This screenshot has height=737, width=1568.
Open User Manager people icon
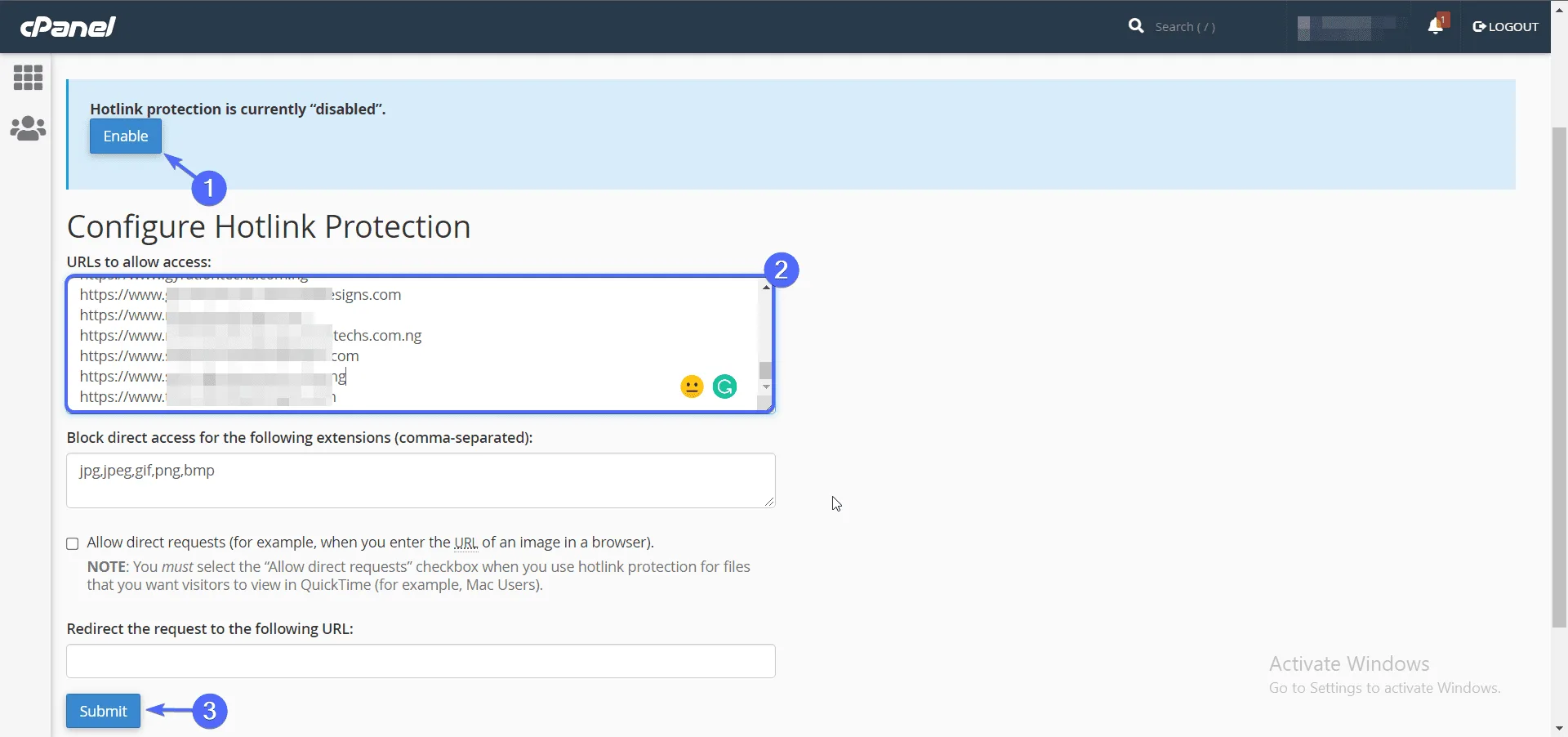[x=28, y=128]
